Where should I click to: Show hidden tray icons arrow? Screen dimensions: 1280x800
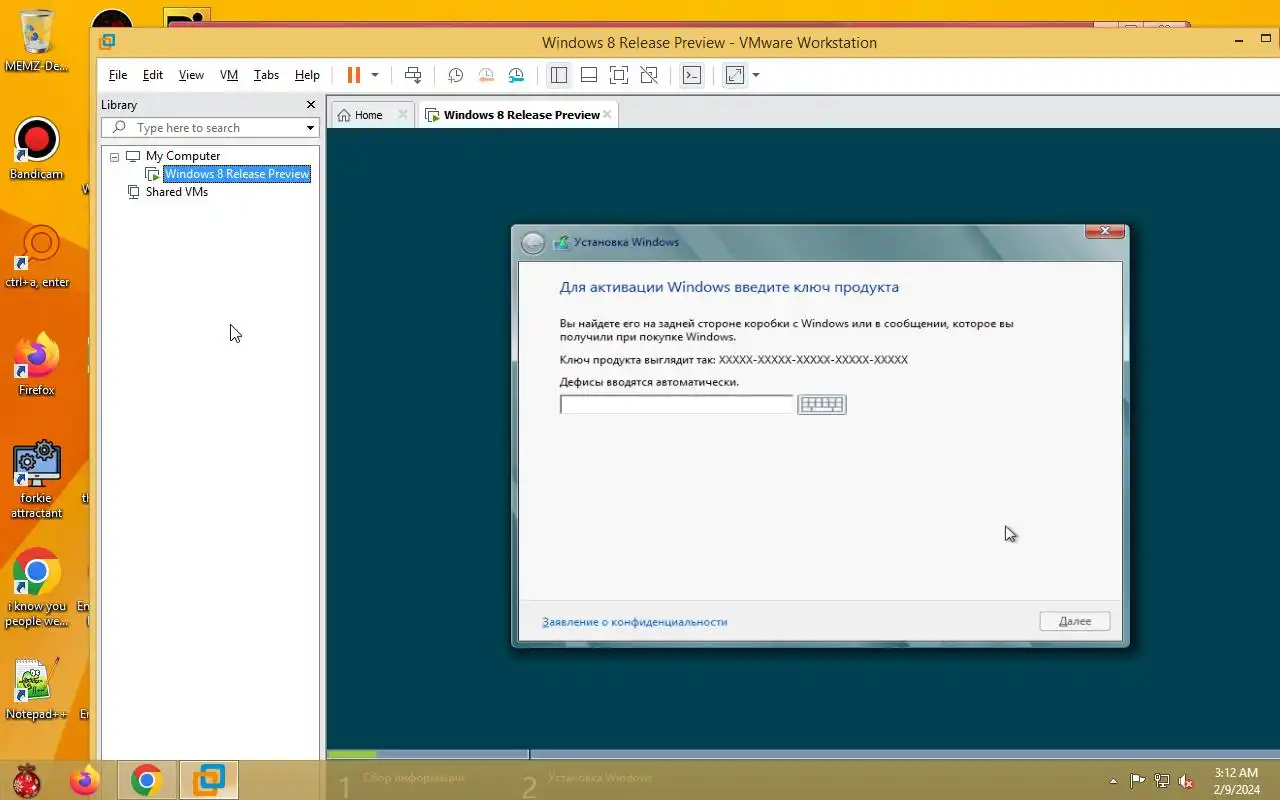1114,781
